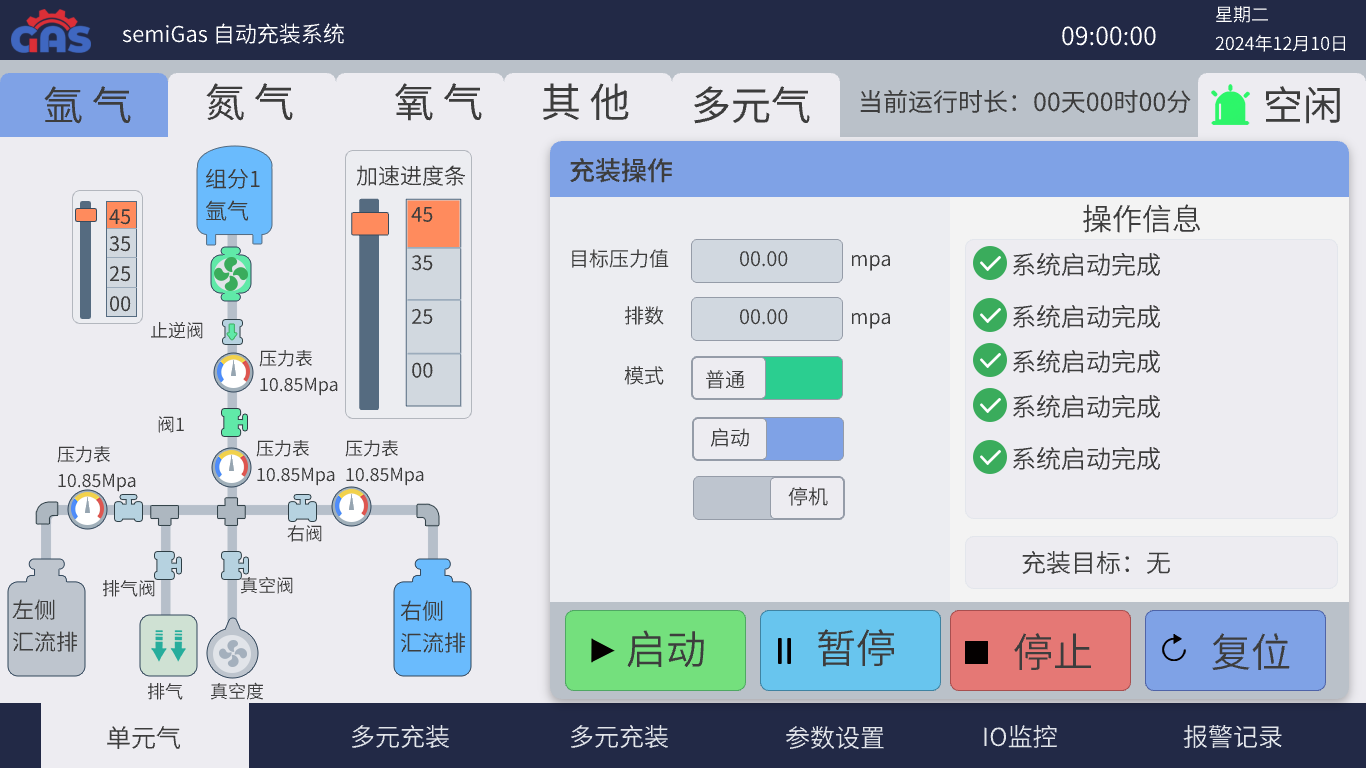
Task: Select the 左侧汇流排 cylinder
Action: (x=46, y=617)
